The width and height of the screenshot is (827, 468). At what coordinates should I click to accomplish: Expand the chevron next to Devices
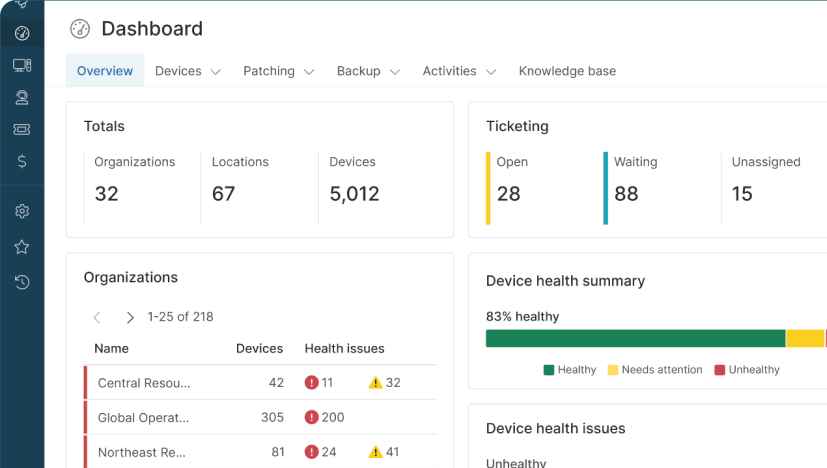point(215,72)
